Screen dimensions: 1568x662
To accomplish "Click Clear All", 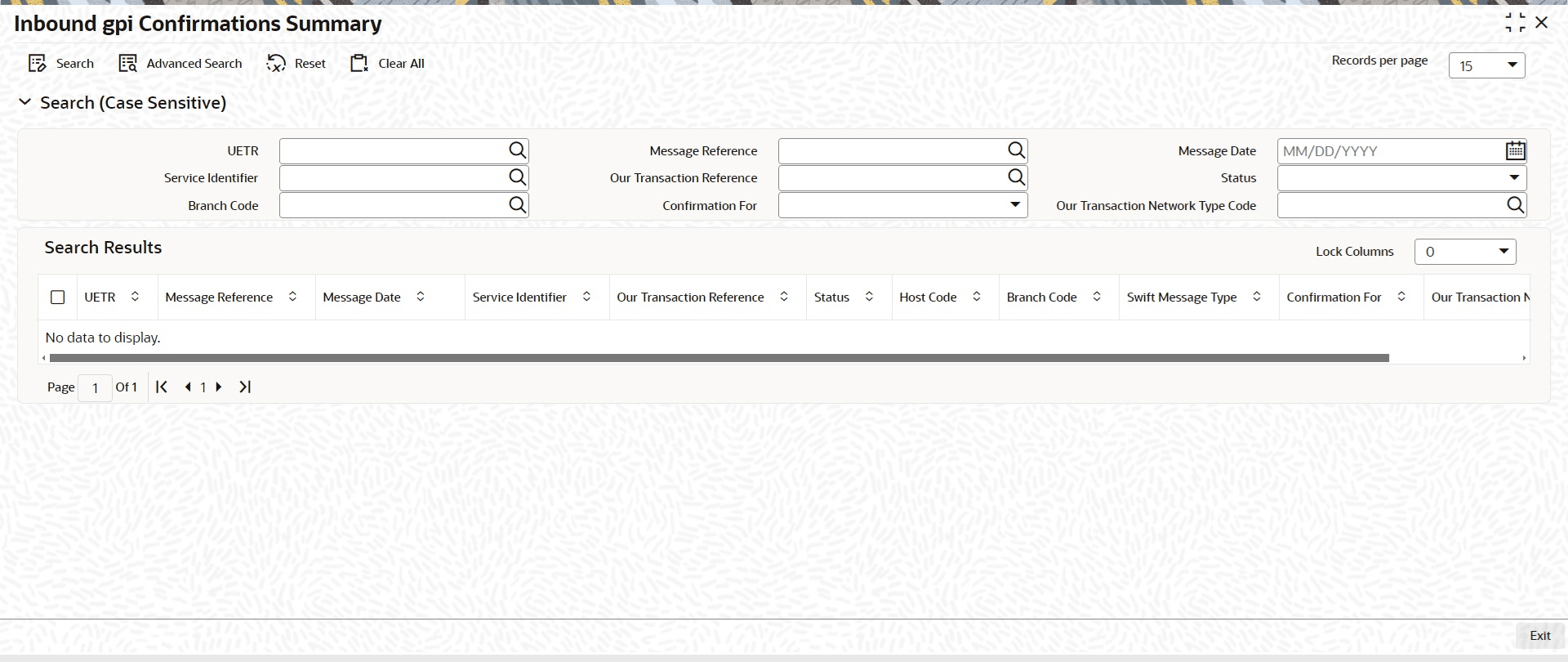I will [x=387, y=64].
